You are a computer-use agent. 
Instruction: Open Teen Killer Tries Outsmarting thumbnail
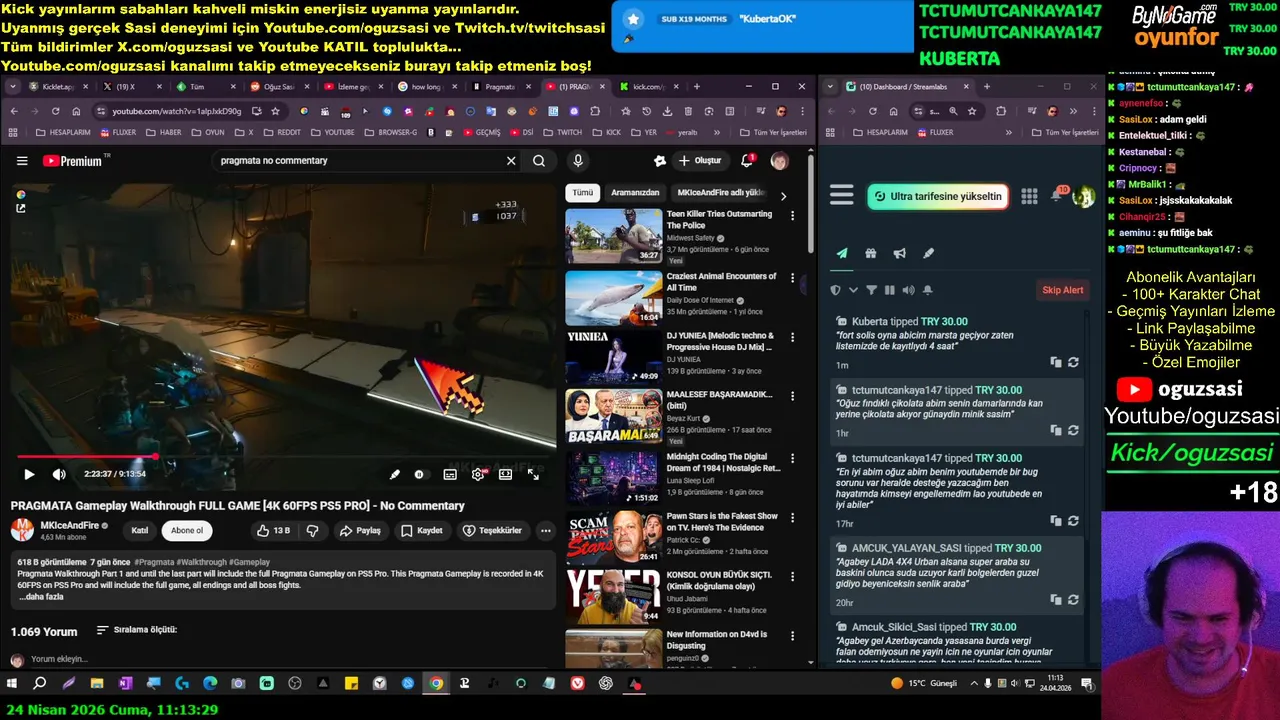click(614, 235)
